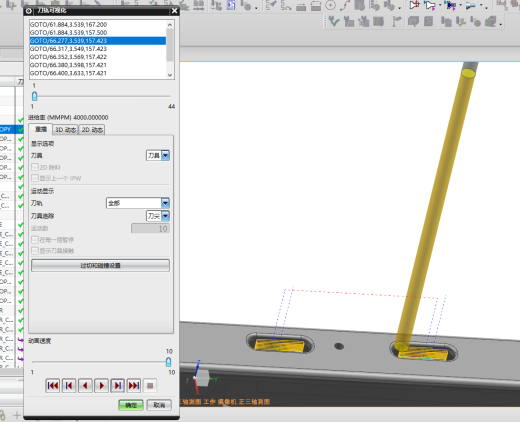Expand the 刀轨 motion display dropdown
The width and height of the screenshot is (520, 422).
138,203
